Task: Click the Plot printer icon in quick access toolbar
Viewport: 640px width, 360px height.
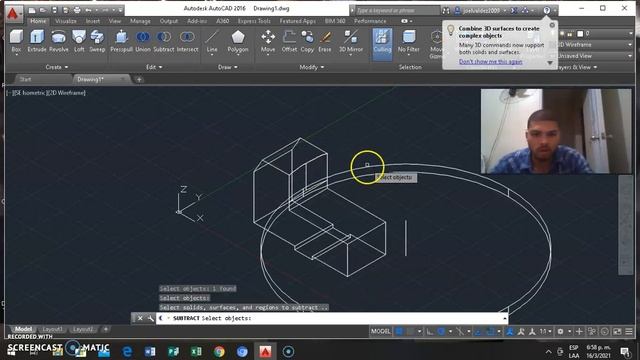Action: coord(77,10)
